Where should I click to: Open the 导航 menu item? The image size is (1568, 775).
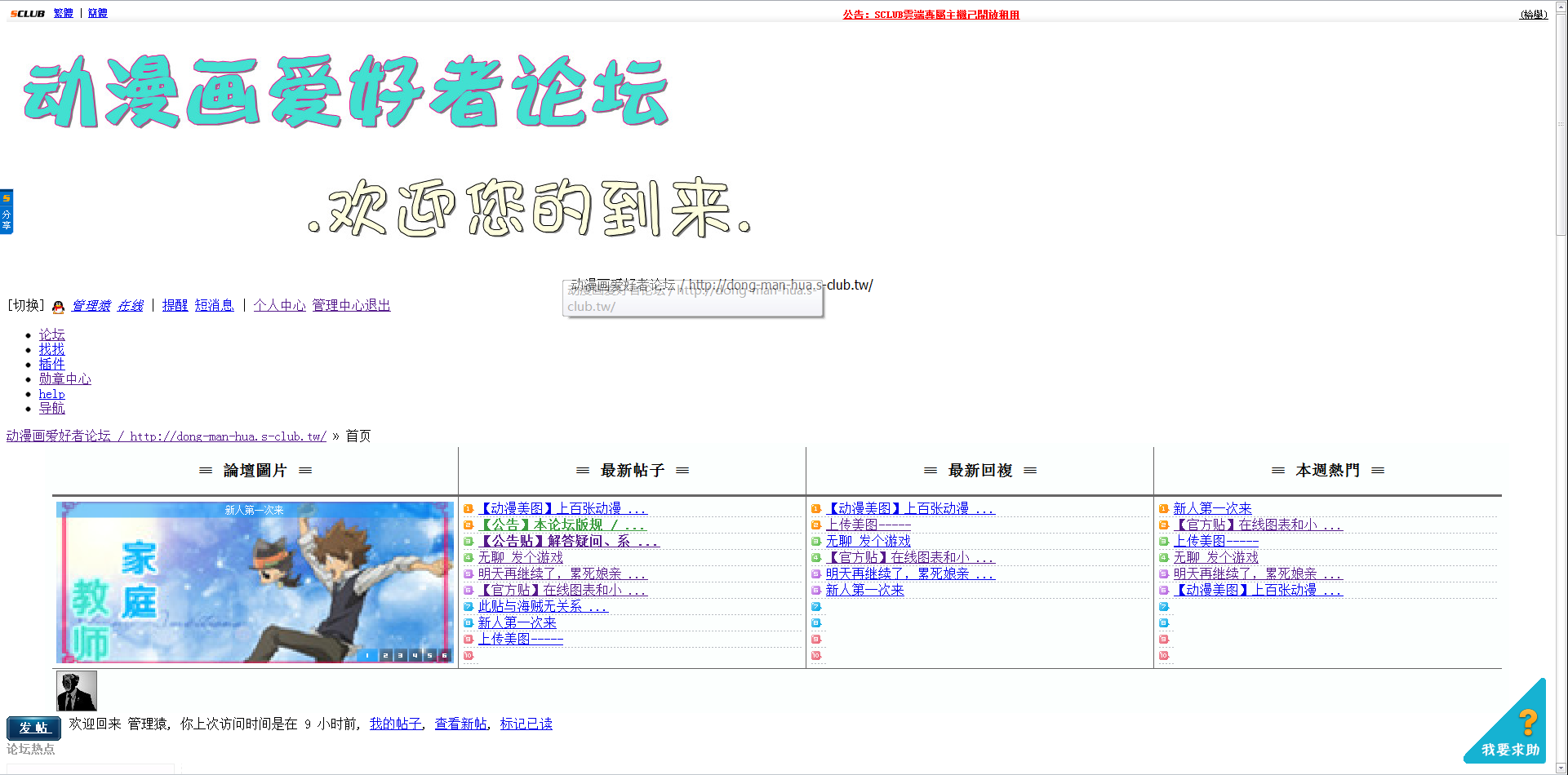52,408
